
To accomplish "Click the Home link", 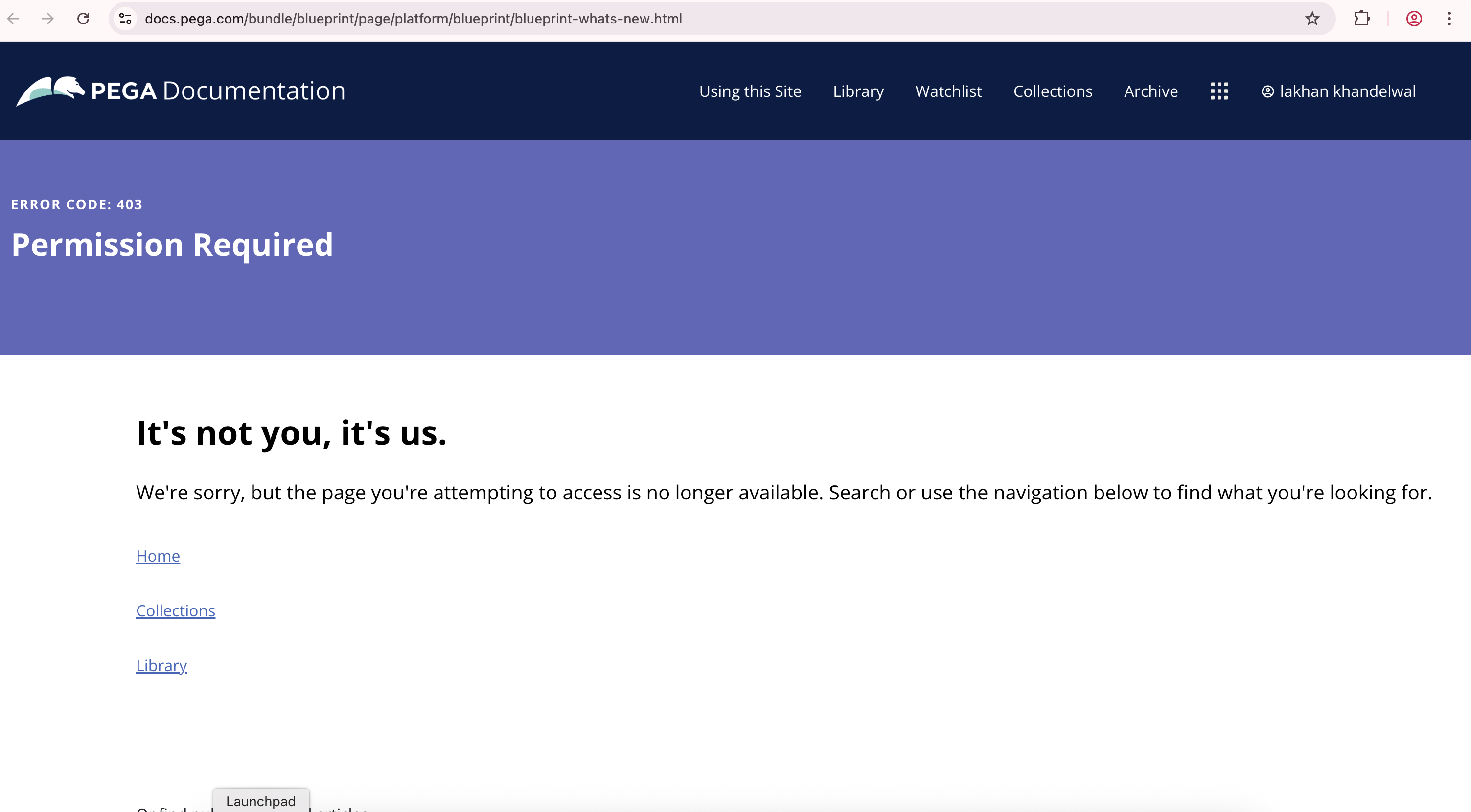I will click(x=158, y=556).
